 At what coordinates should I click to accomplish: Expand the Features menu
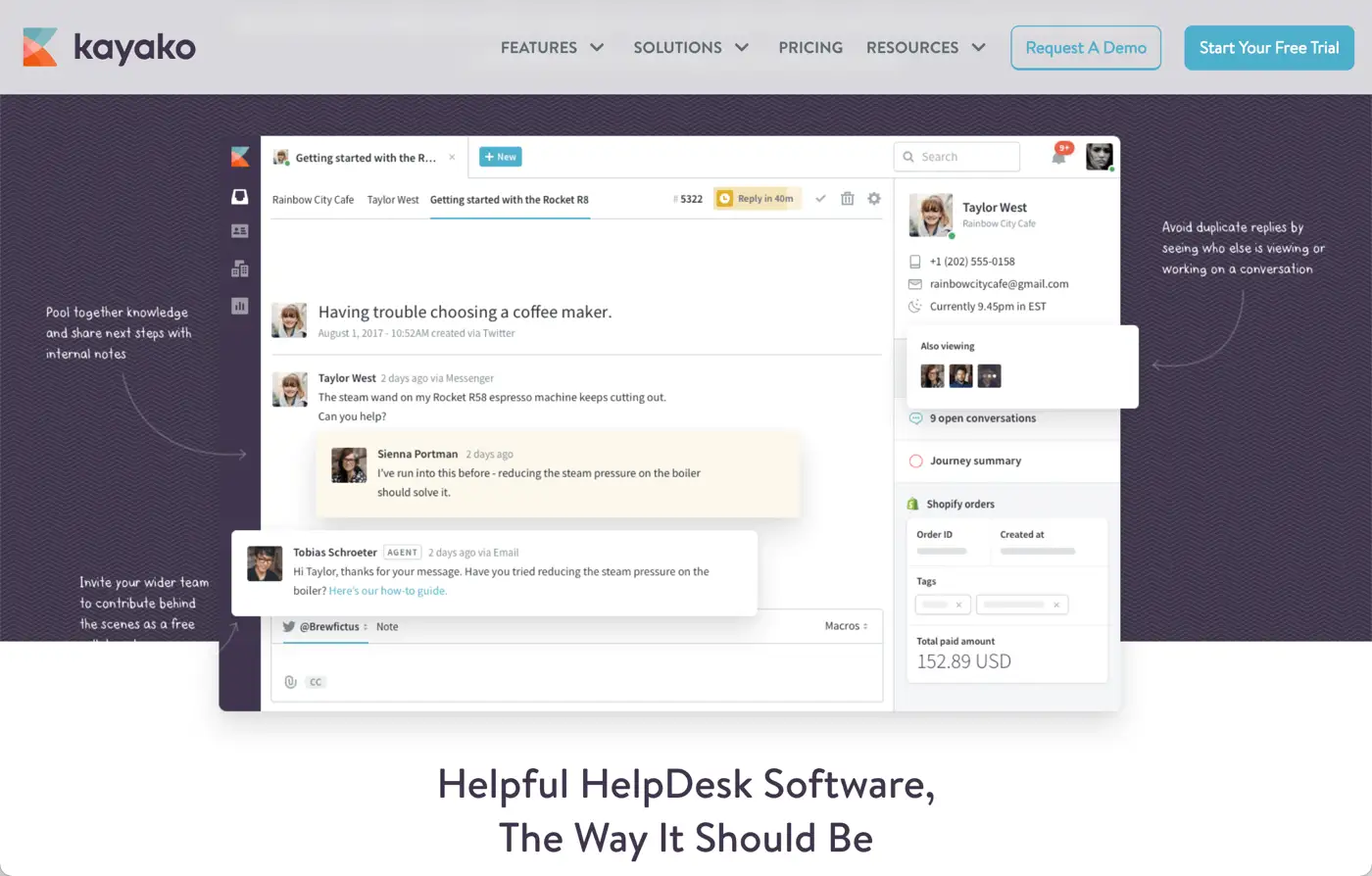click(x=553, y=47)
